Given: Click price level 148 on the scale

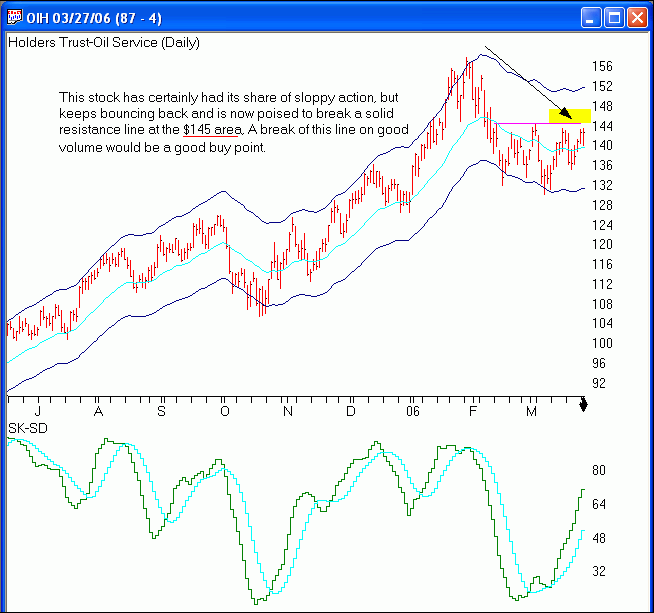Looking at the screenshot, I should [x=602, y=106].
